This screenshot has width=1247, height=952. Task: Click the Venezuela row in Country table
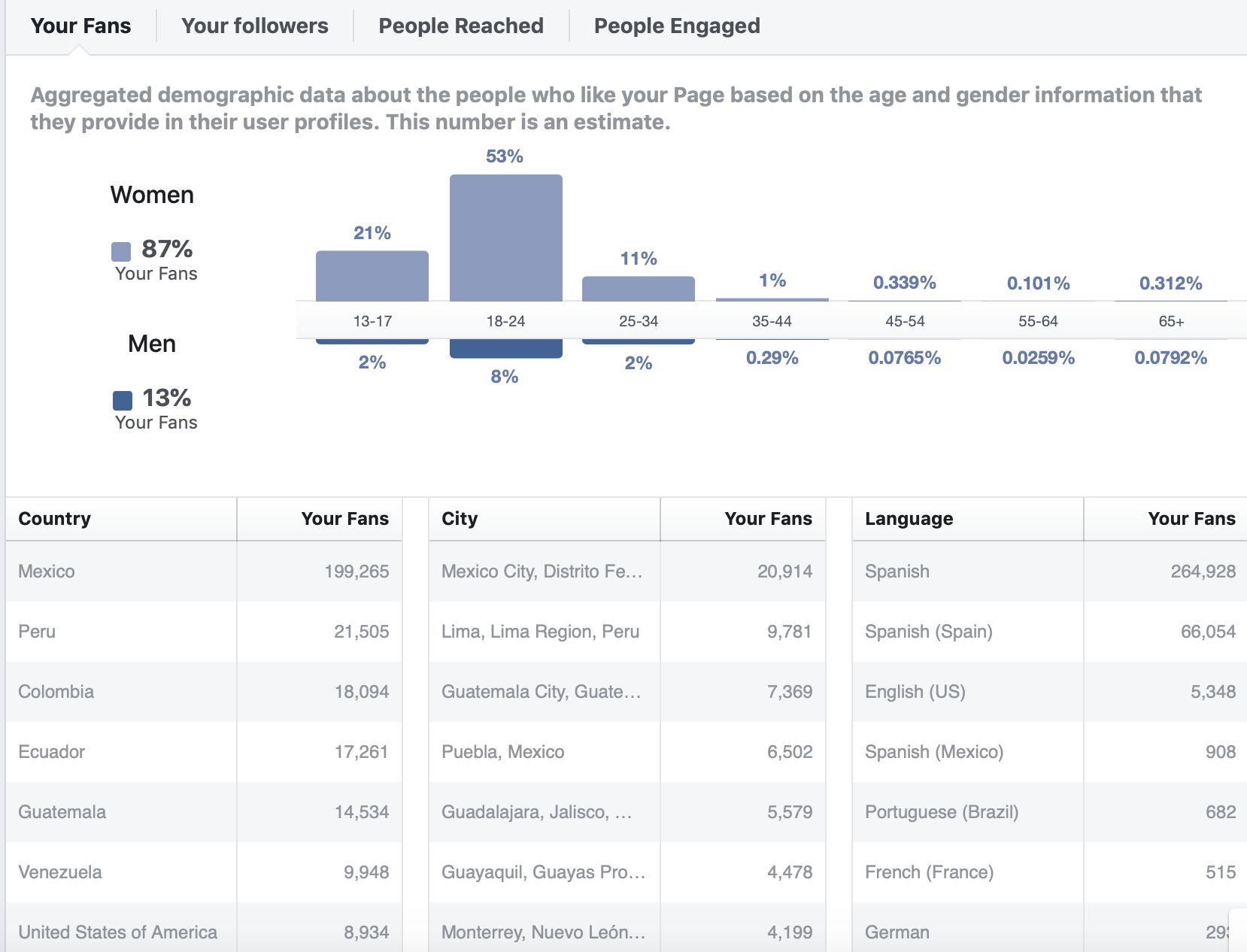tap(204, 872)
